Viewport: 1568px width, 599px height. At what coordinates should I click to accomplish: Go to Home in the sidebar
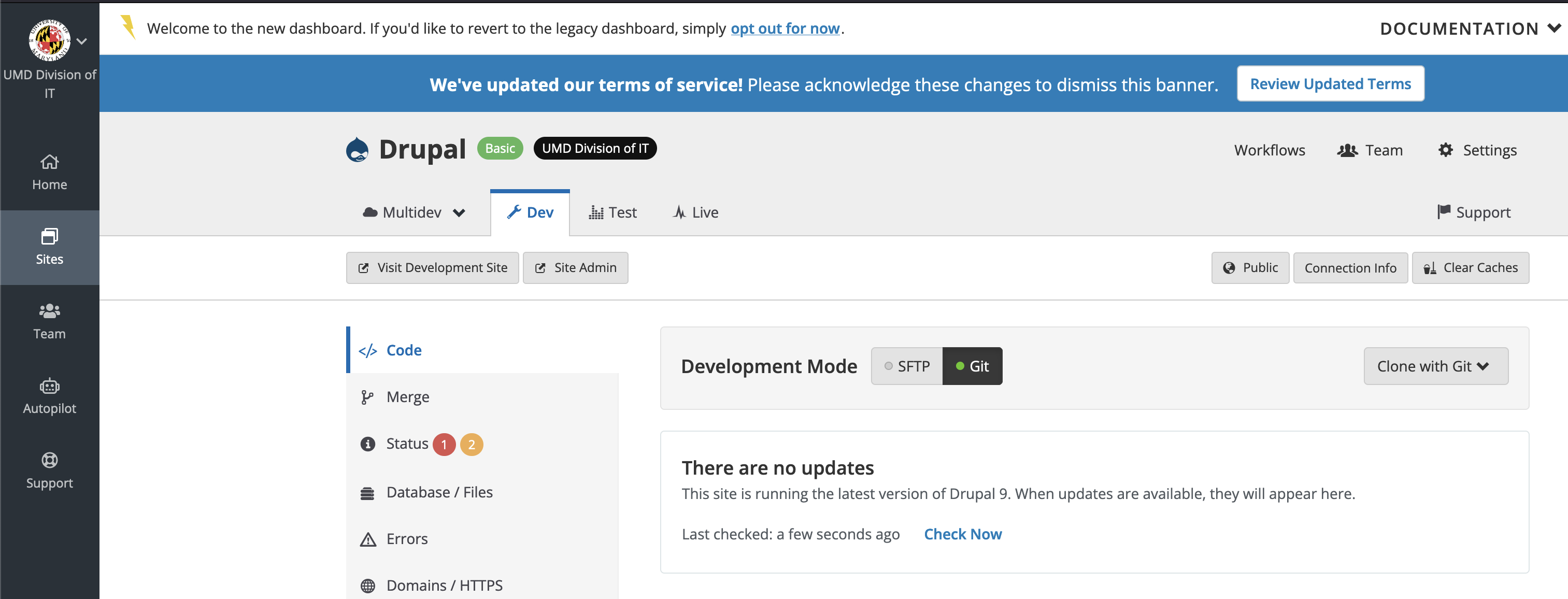pyautogui.click(x=49, y=173)
